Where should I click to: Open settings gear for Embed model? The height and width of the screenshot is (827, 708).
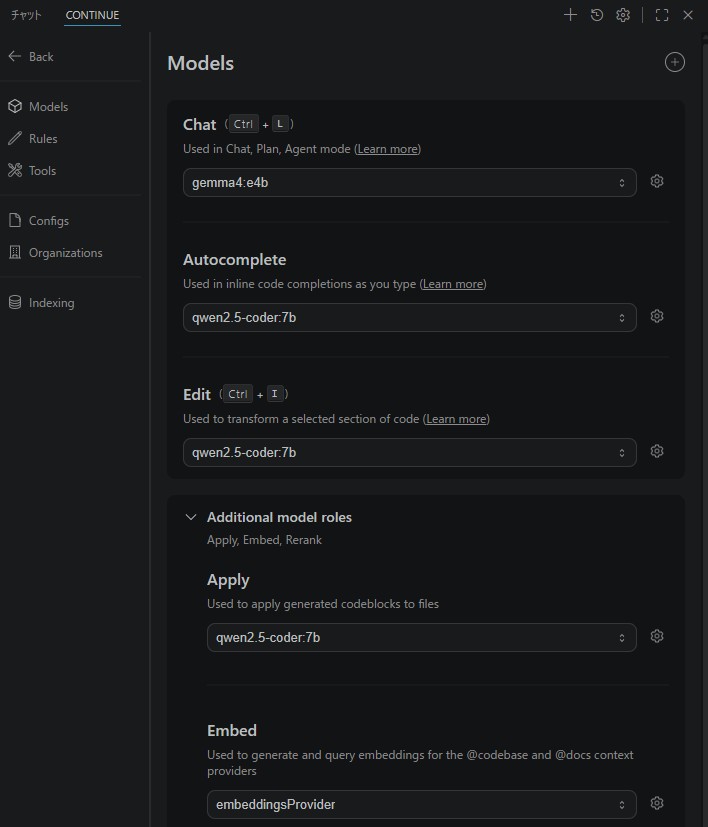[x=657, y=804]
